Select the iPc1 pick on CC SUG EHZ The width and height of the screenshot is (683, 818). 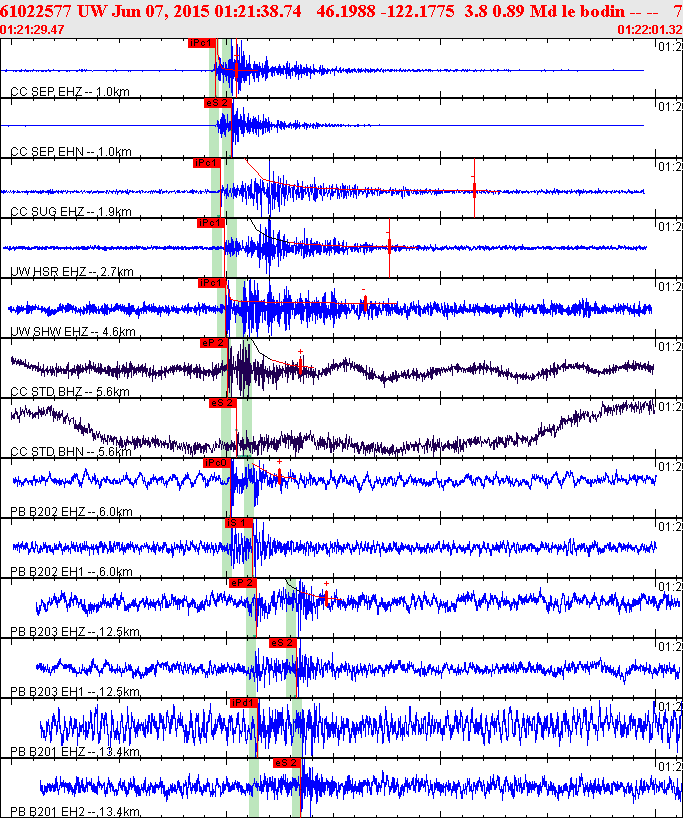tap(206, 163)
